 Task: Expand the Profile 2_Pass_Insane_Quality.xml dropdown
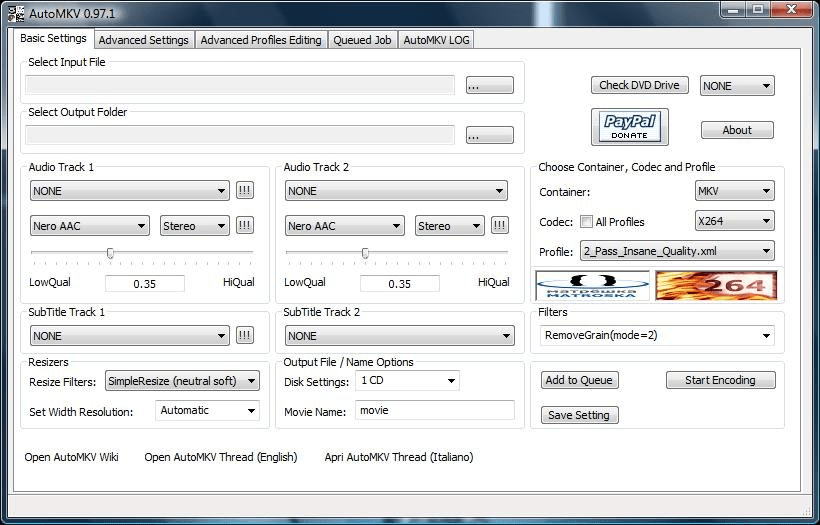(x=677, y=251)
